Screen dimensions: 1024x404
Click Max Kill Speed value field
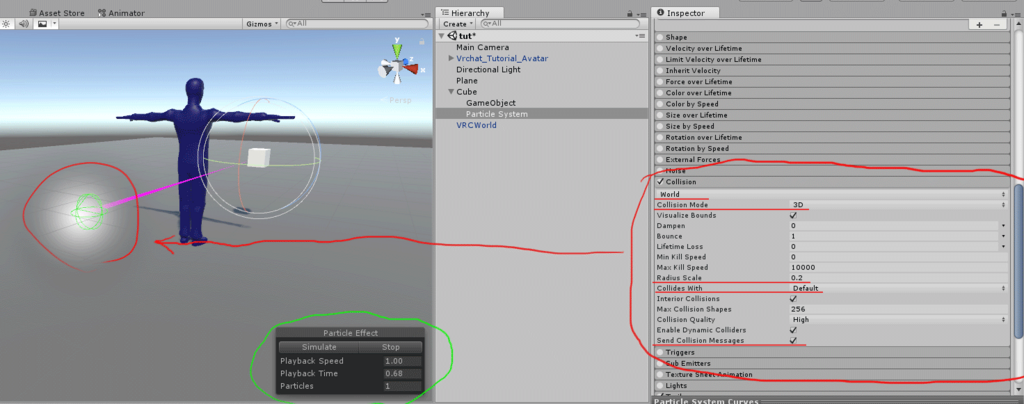(x=898, y=268)
